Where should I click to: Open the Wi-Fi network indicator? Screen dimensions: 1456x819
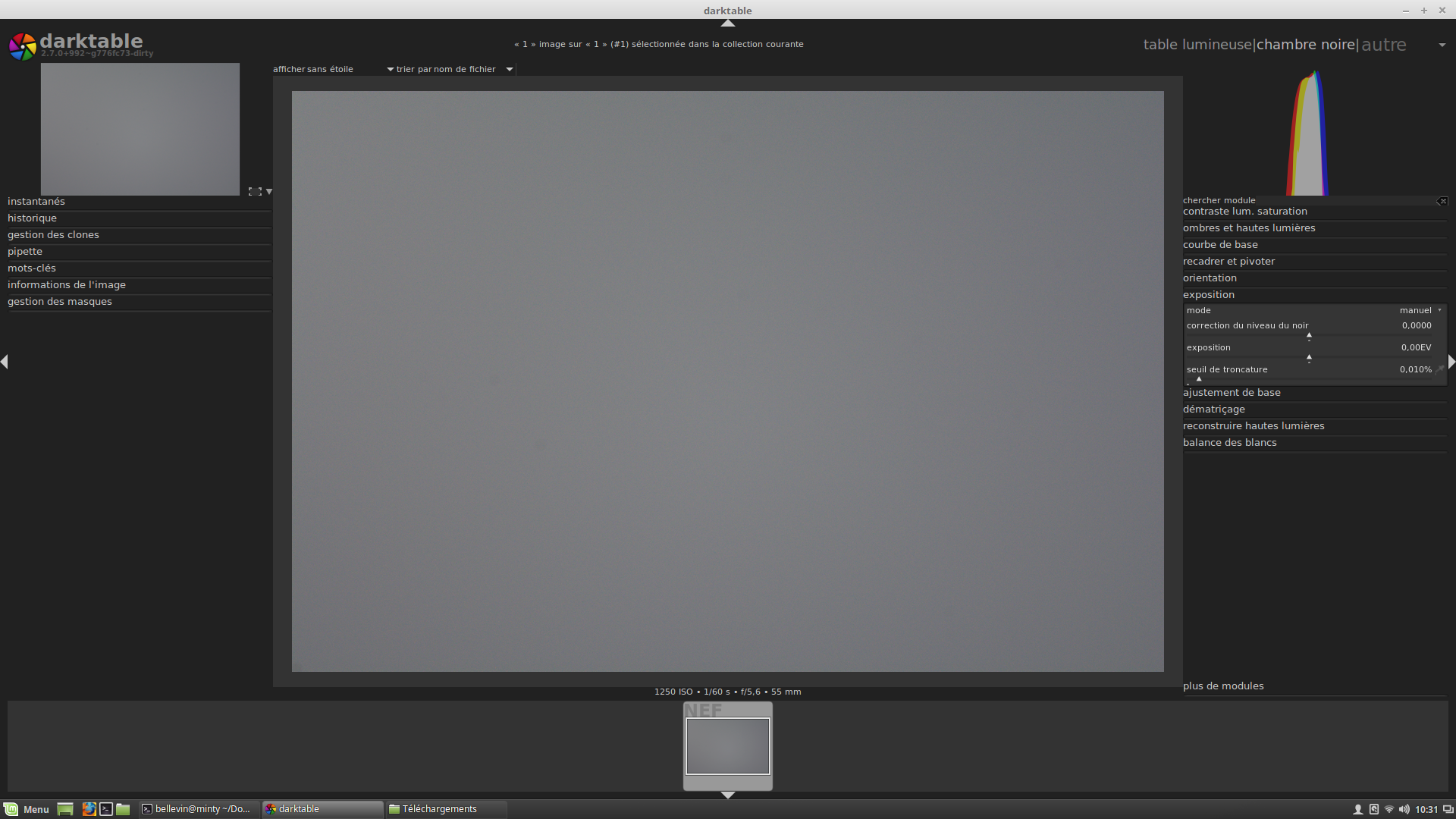tap(1389, 809)
